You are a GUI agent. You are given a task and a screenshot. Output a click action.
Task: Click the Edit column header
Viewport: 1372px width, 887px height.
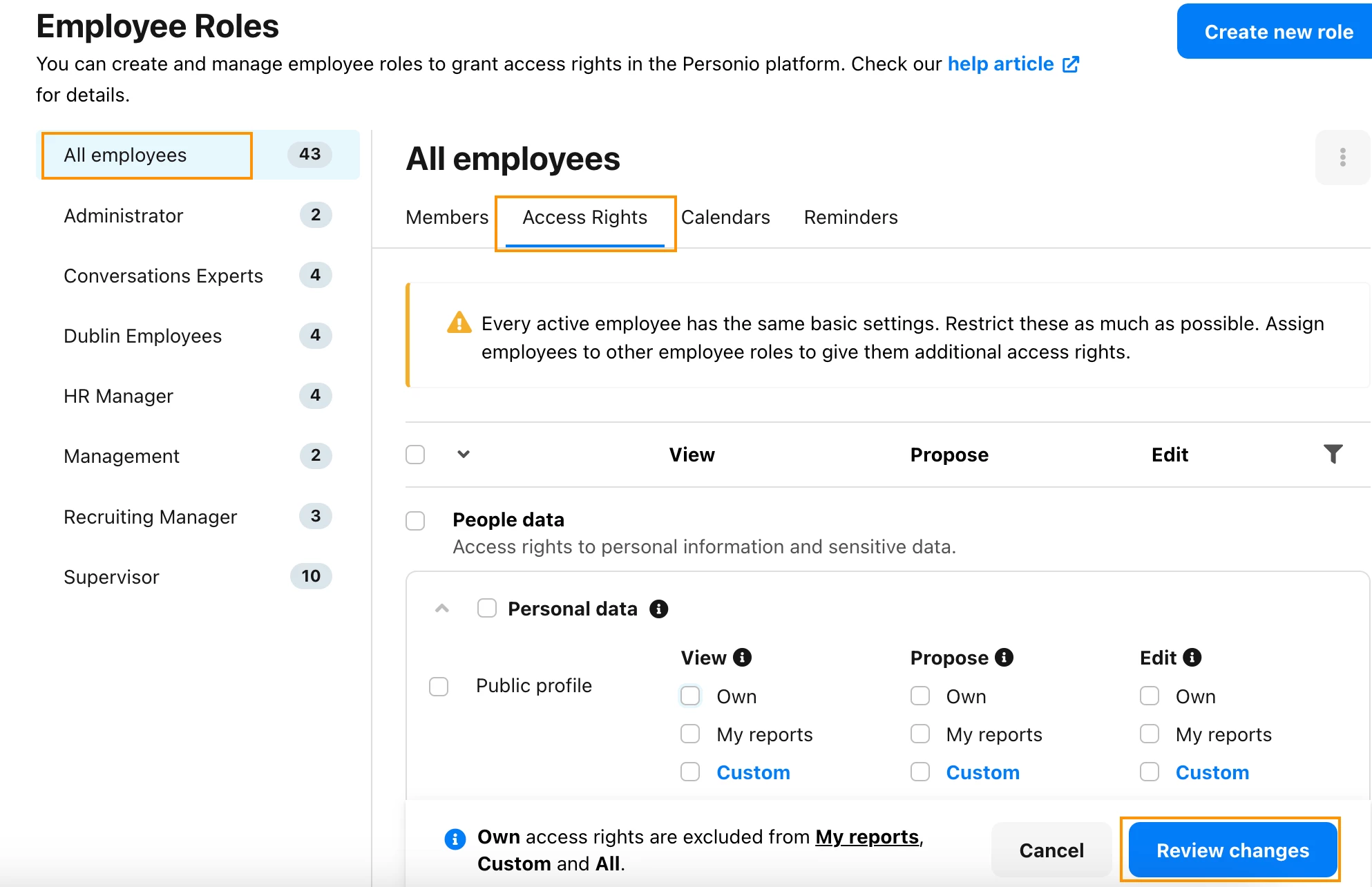(1170, 455)
